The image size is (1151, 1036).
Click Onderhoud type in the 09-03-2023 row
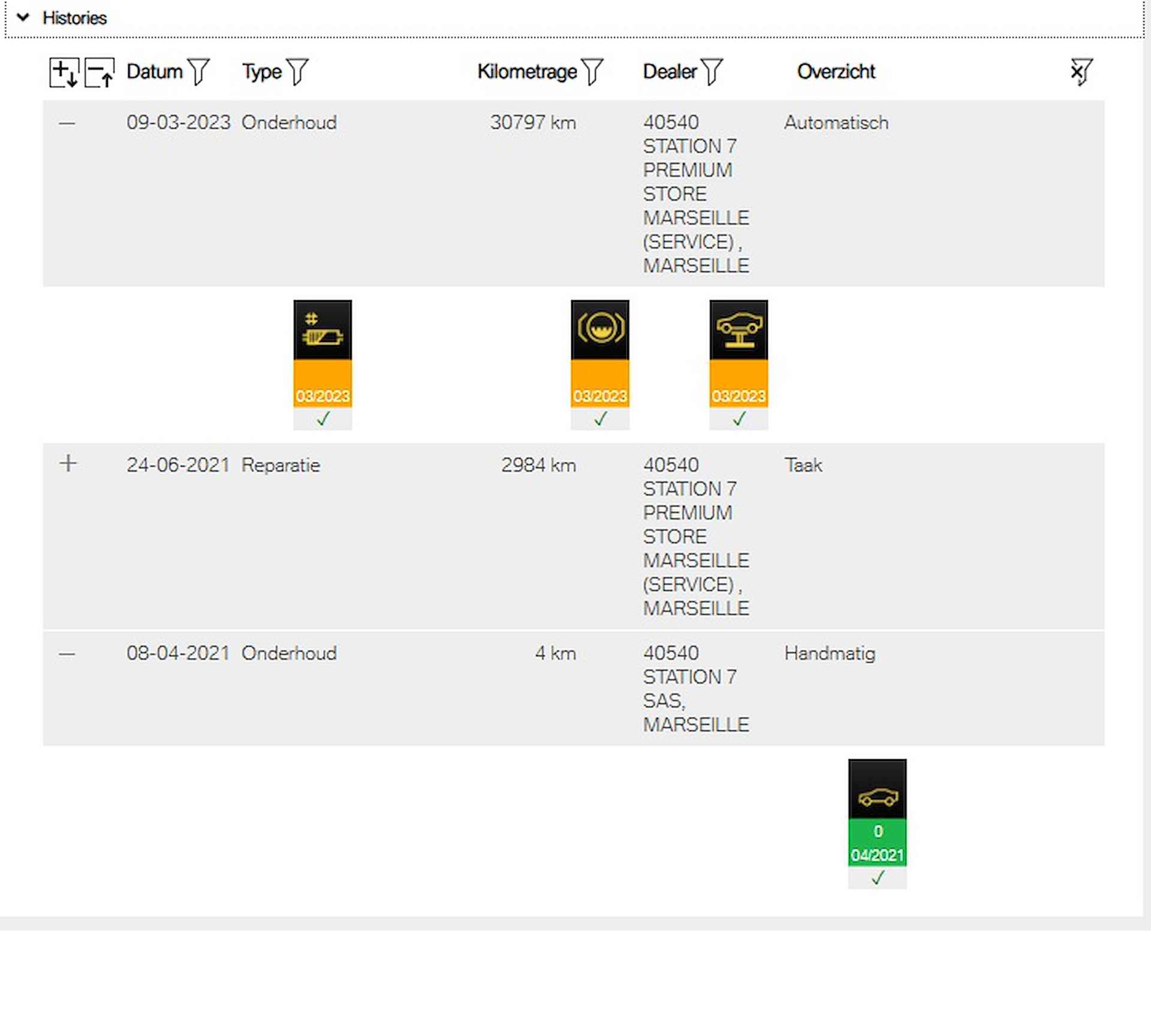(x=289, y=123)
